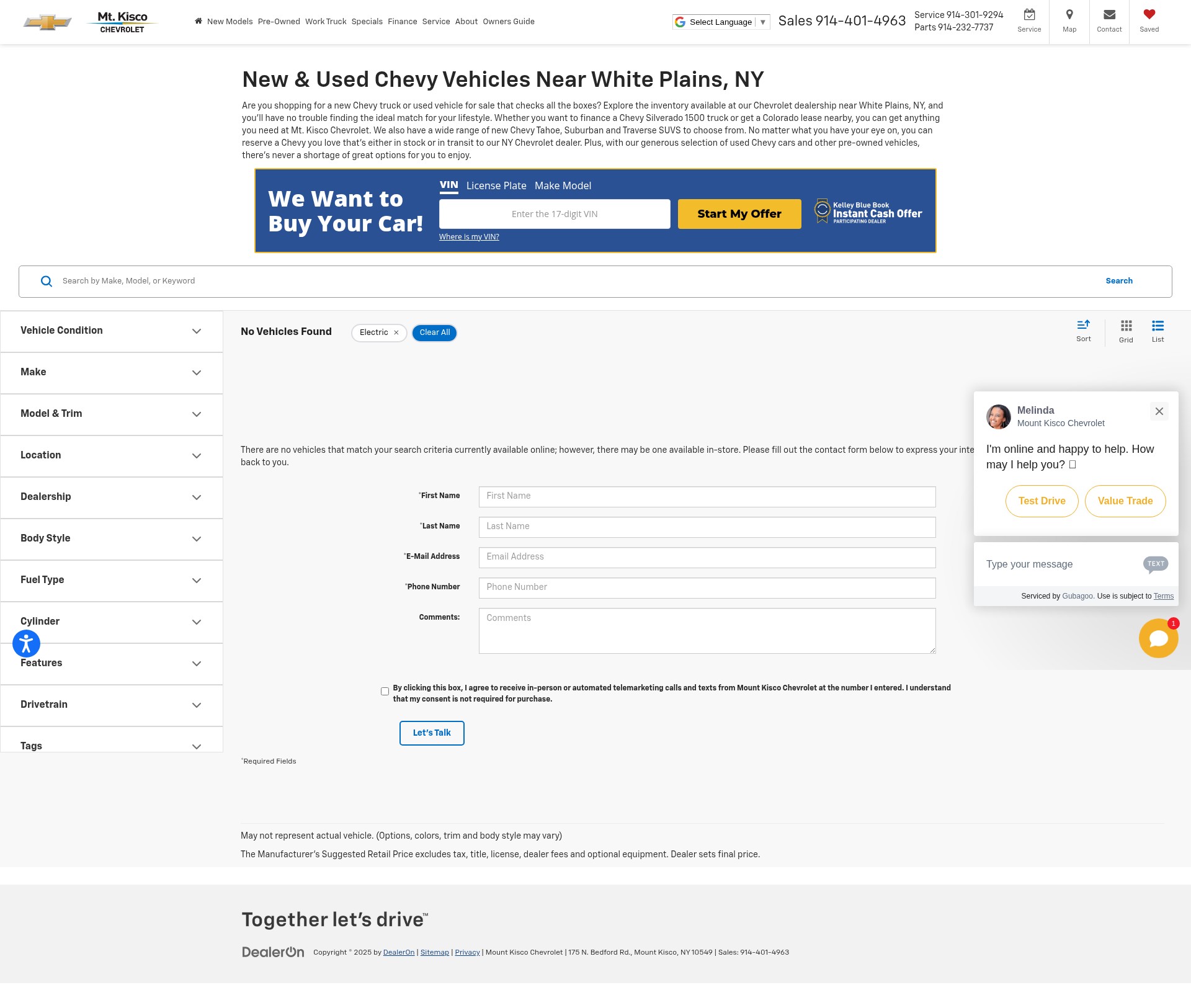This screenshot has width=1191, height=1008.
Task: Open the chat Terms link
Action: point(1164,596)
